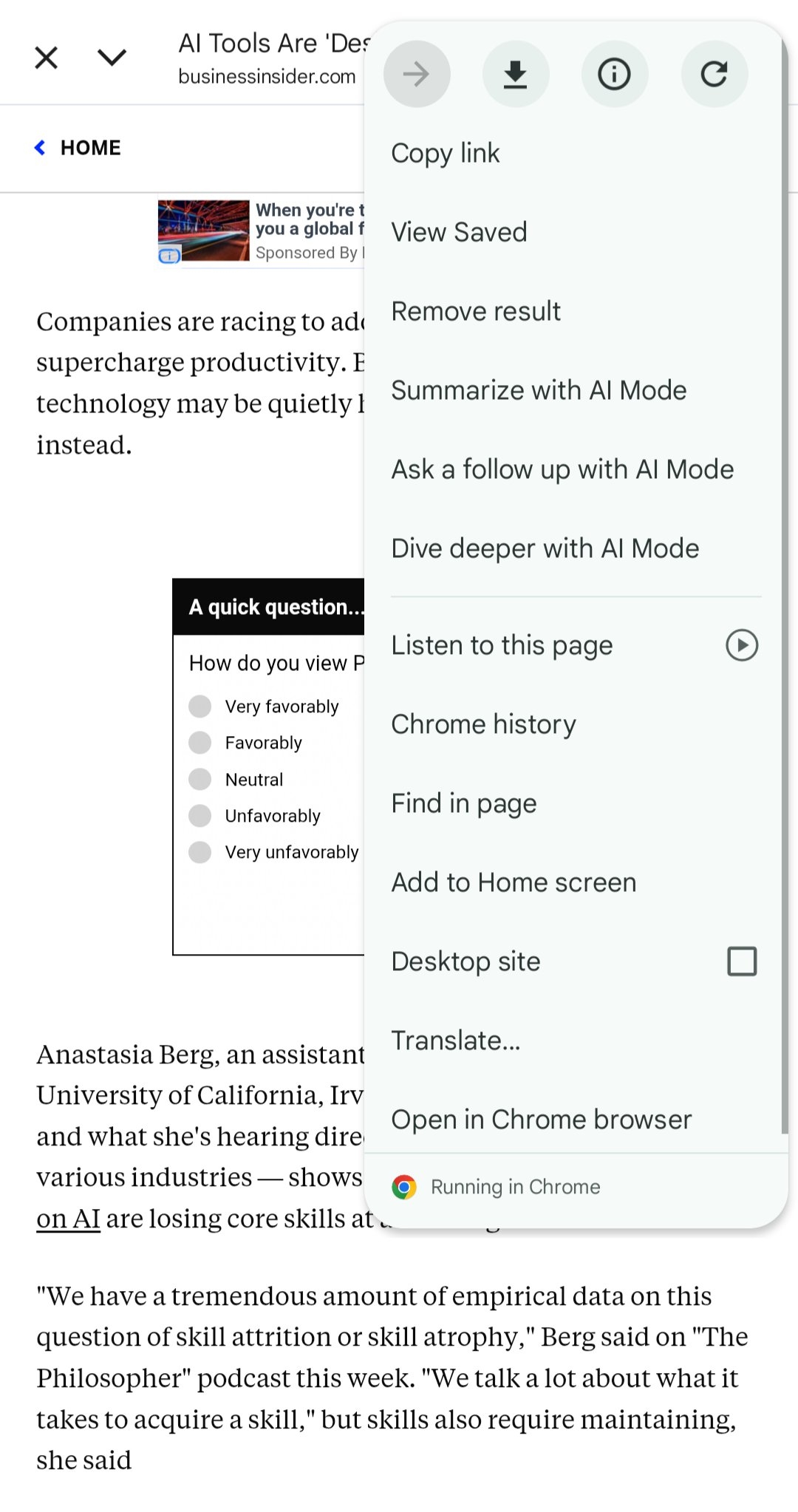Tap "Translate..." in the menu
The height and width of the screenshot is (1512, 798).
pos(456,1040)
